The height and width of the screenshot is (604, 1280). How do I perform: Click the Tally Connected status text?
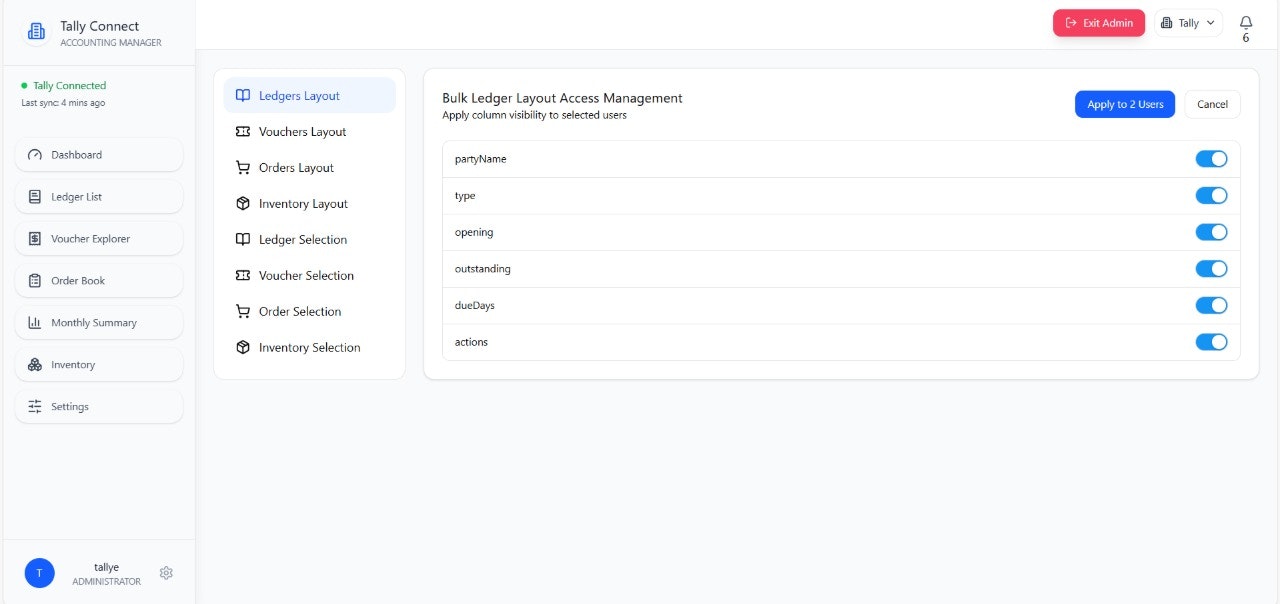click(x=69, y=86)
